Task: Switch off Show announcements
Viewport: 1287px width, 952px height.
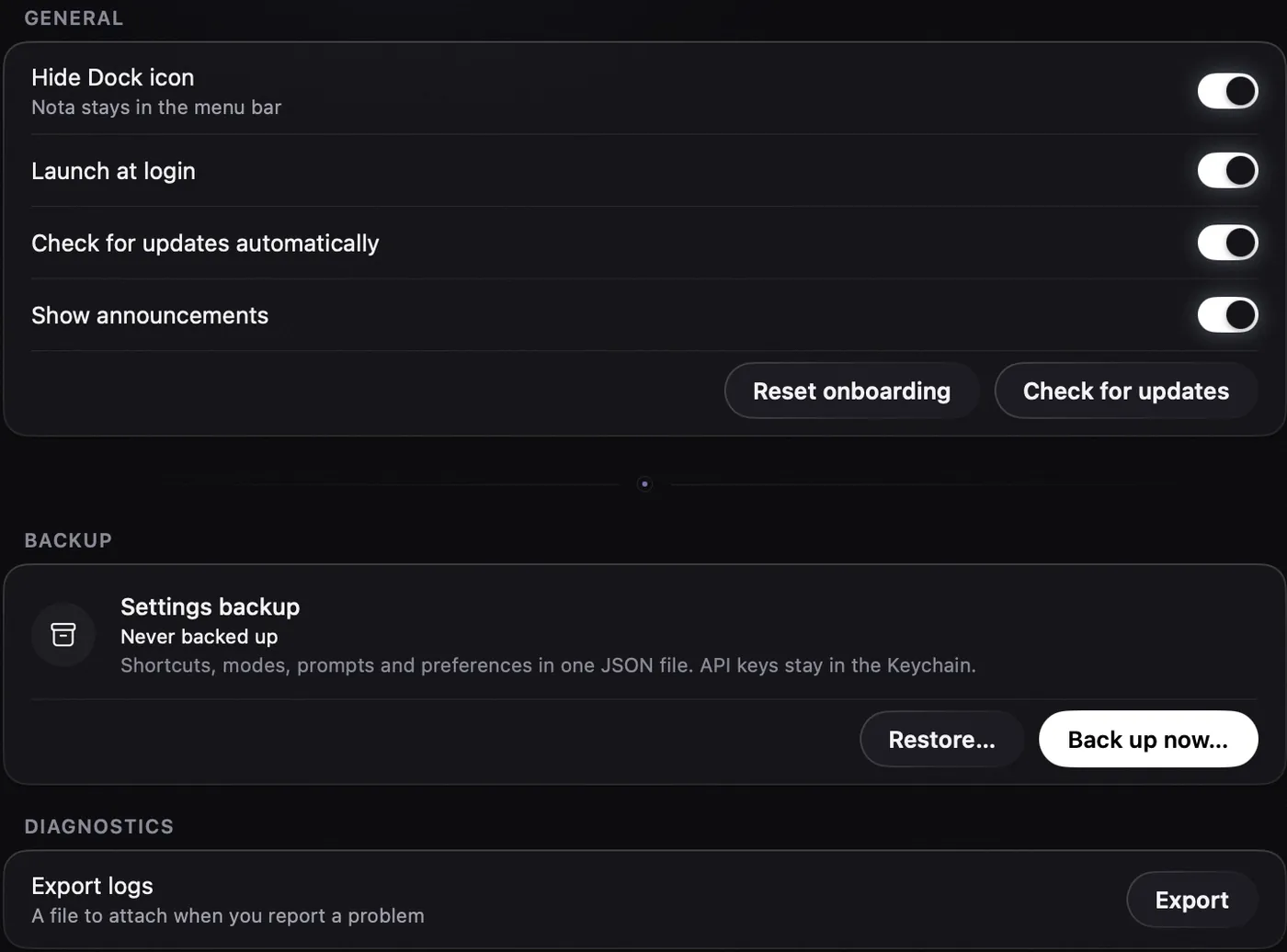Action: pos(1227,314)
